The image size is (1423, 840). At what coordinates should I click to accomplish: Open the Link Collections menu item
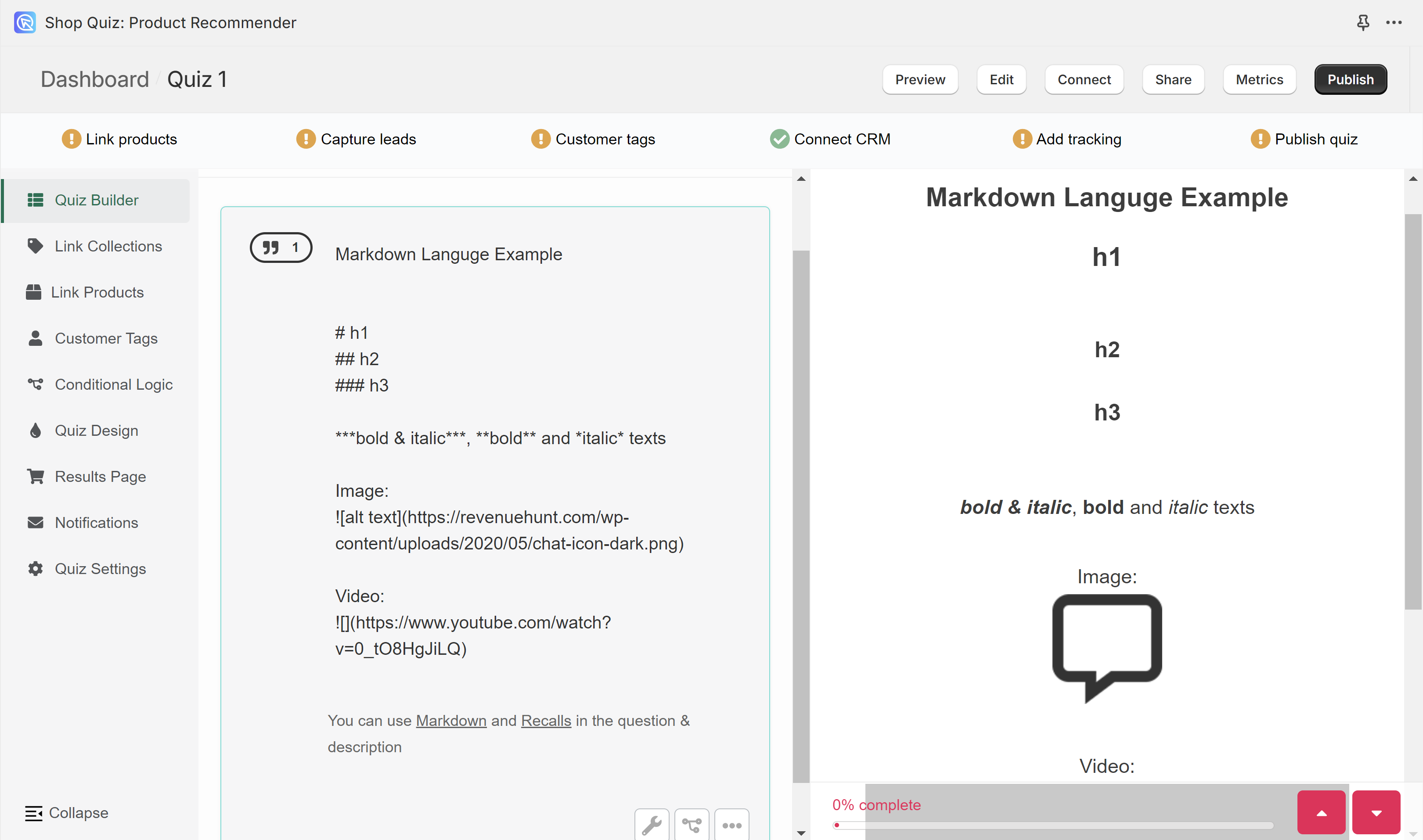[96, 246]
